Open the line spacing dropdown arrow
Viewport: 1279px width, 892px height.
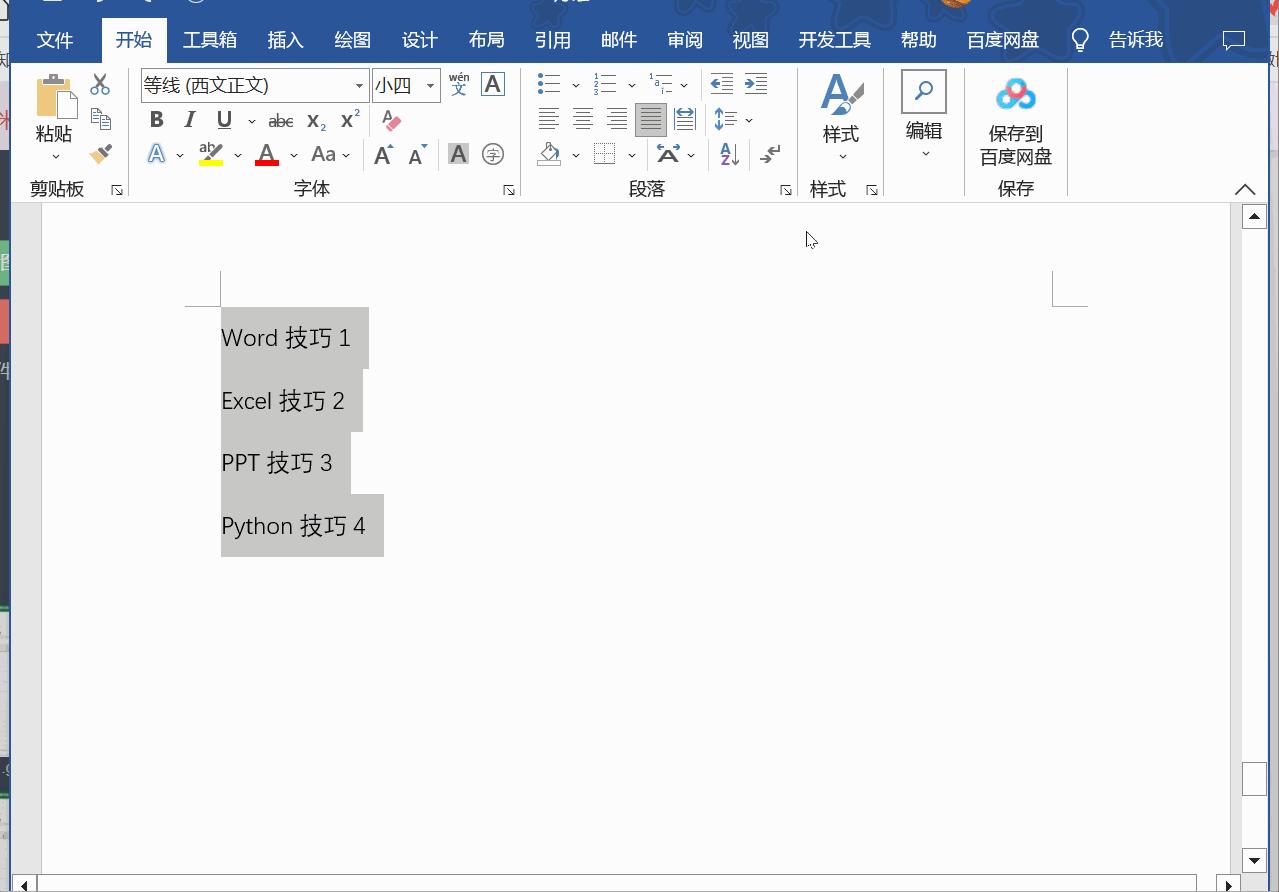pos(748,119)
